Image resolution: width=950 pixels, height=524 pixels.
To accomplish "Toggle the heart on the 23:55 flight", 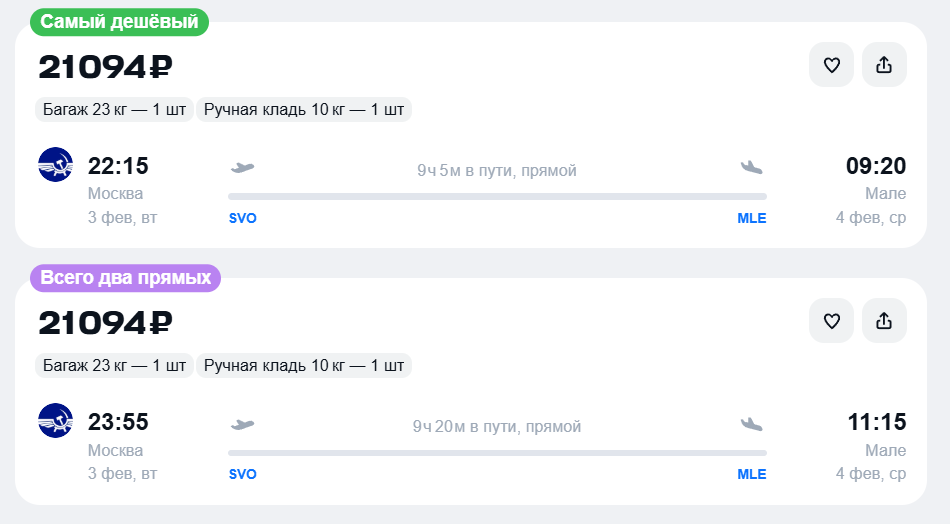I will [831, 321].
